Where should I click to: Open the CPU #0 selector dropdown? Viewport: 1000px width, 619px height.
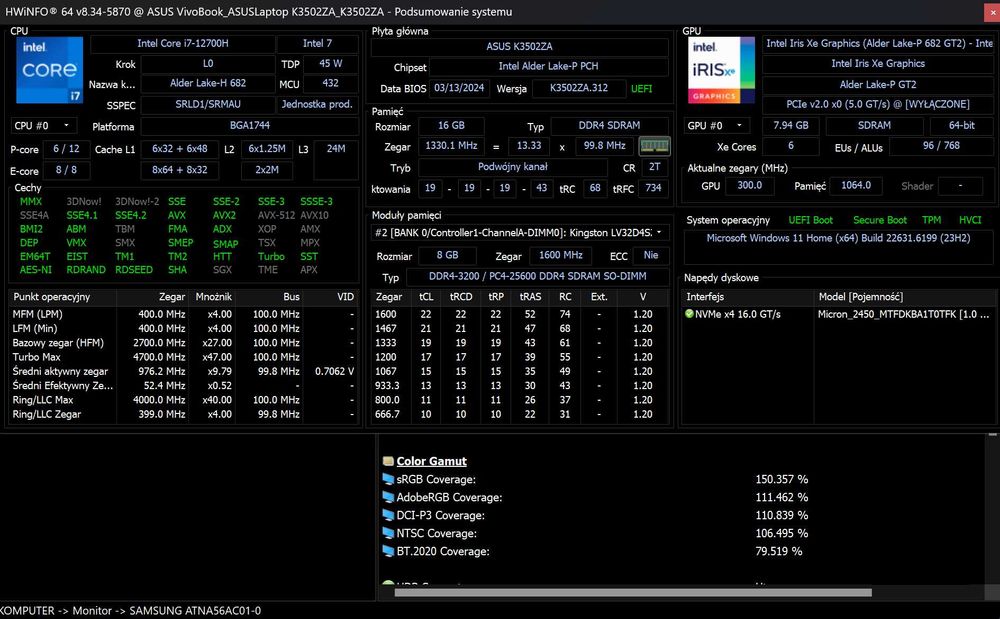[43, 126]
